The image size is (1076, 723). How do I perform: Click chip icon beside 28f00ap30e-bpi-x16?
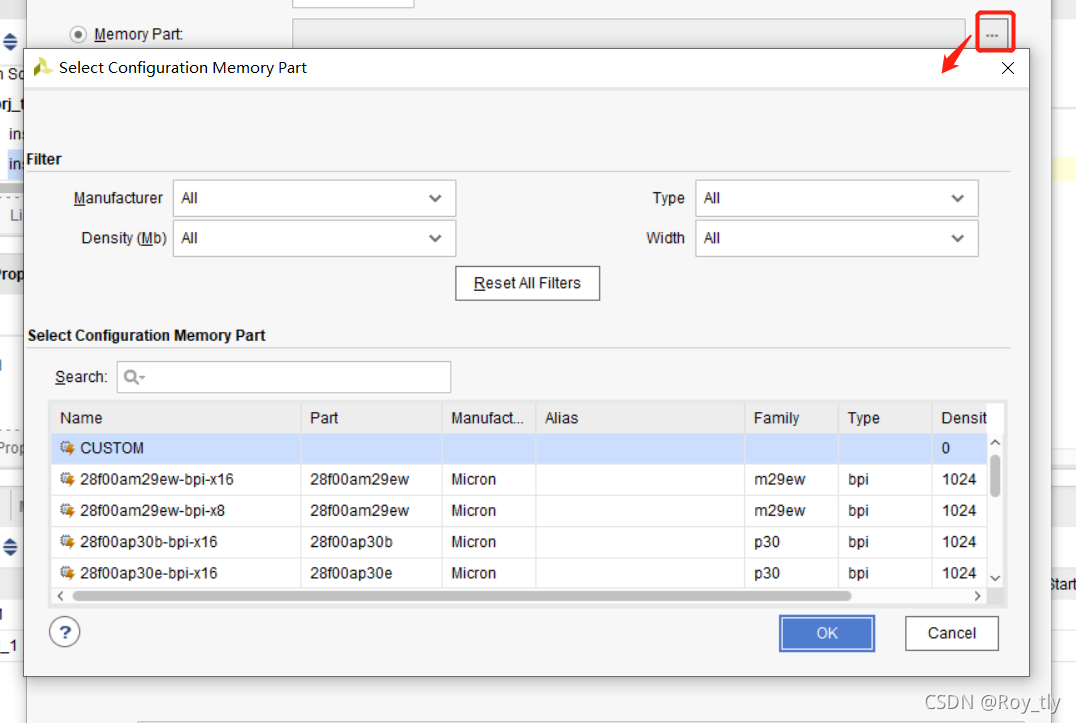click(67, 572)
